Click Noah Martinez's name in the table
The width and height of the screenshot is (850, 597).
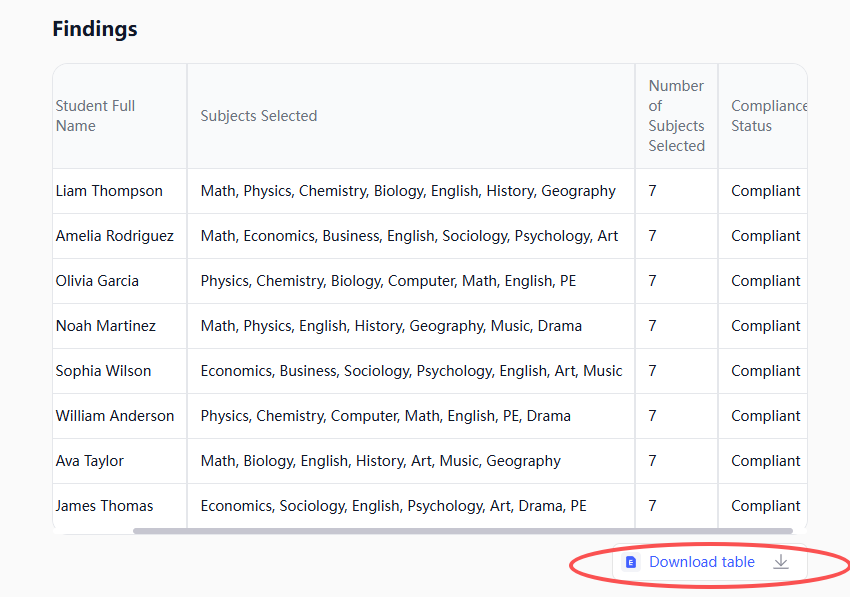pos(105,326)
